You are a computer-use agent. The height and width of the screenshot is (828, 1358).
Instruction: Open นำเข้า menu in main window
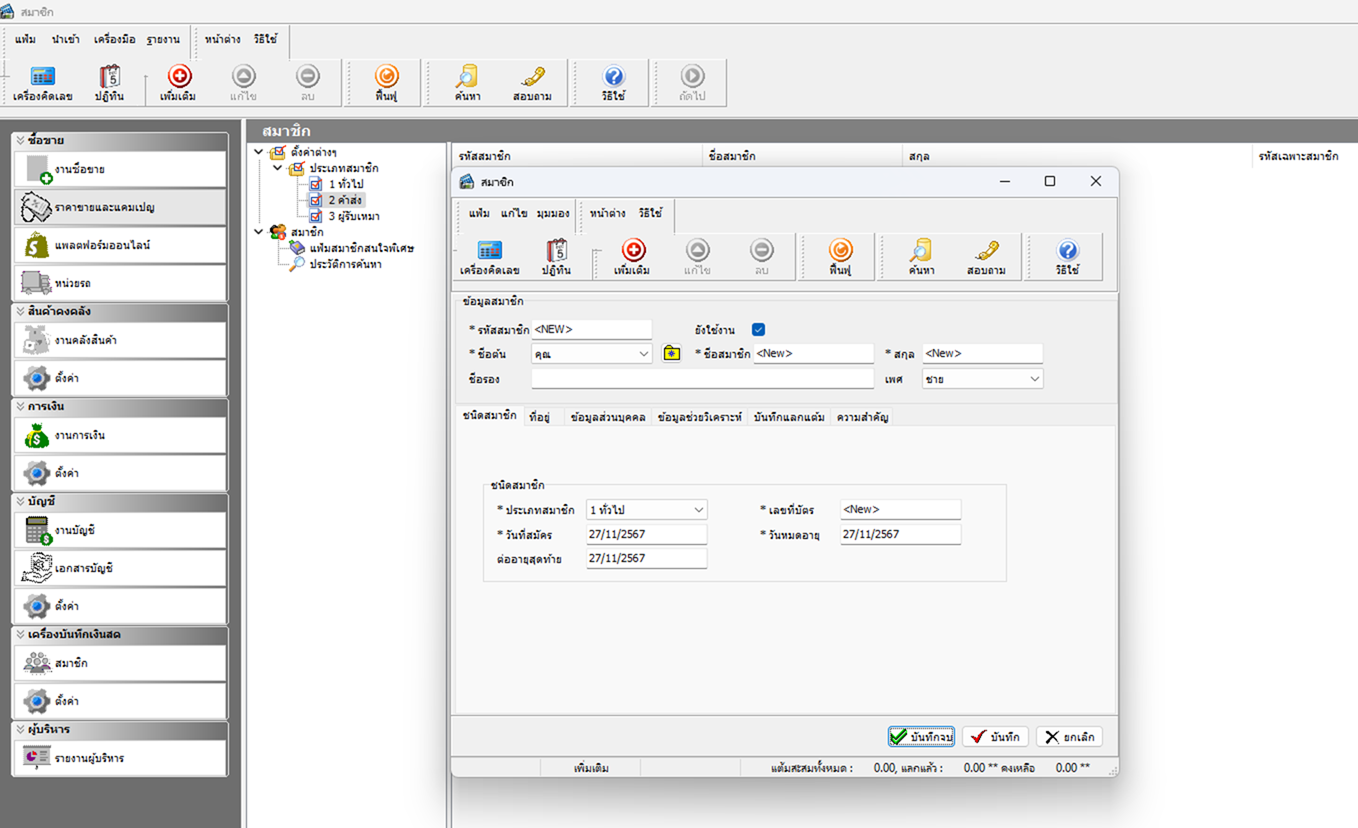click(66, 40)
